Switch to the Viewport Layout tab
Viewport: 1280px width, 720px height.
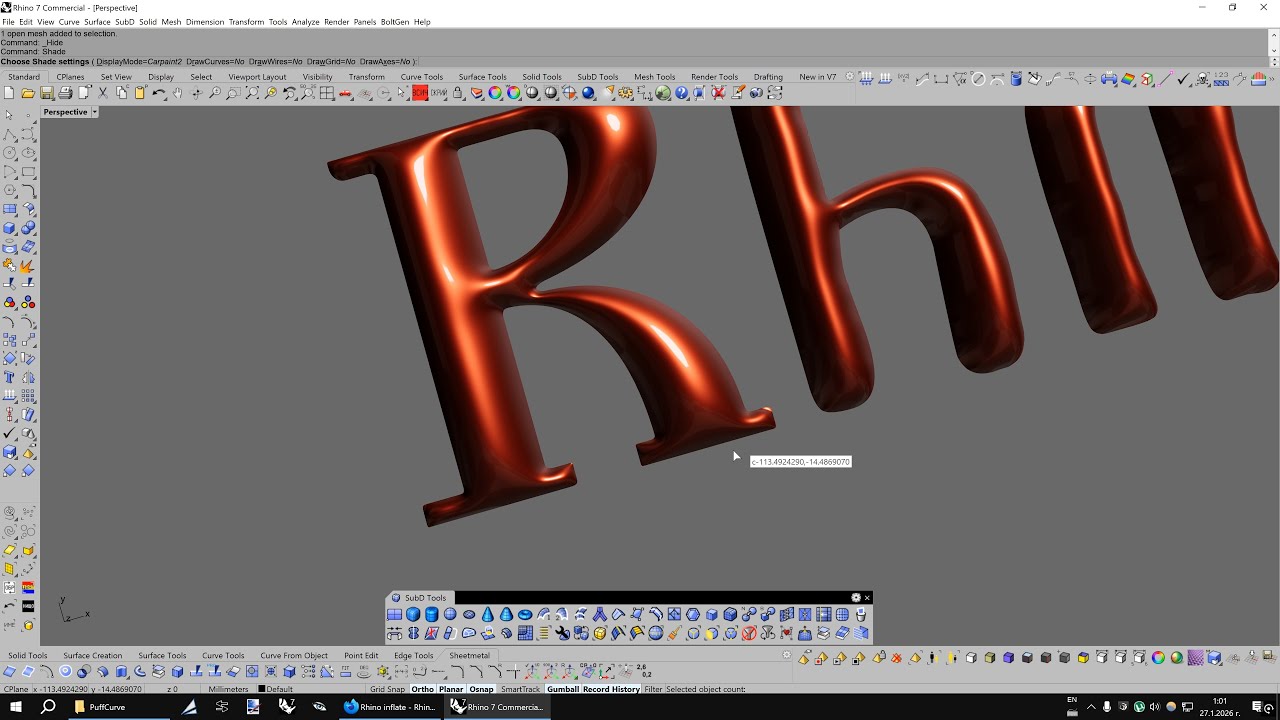(257, 77)
